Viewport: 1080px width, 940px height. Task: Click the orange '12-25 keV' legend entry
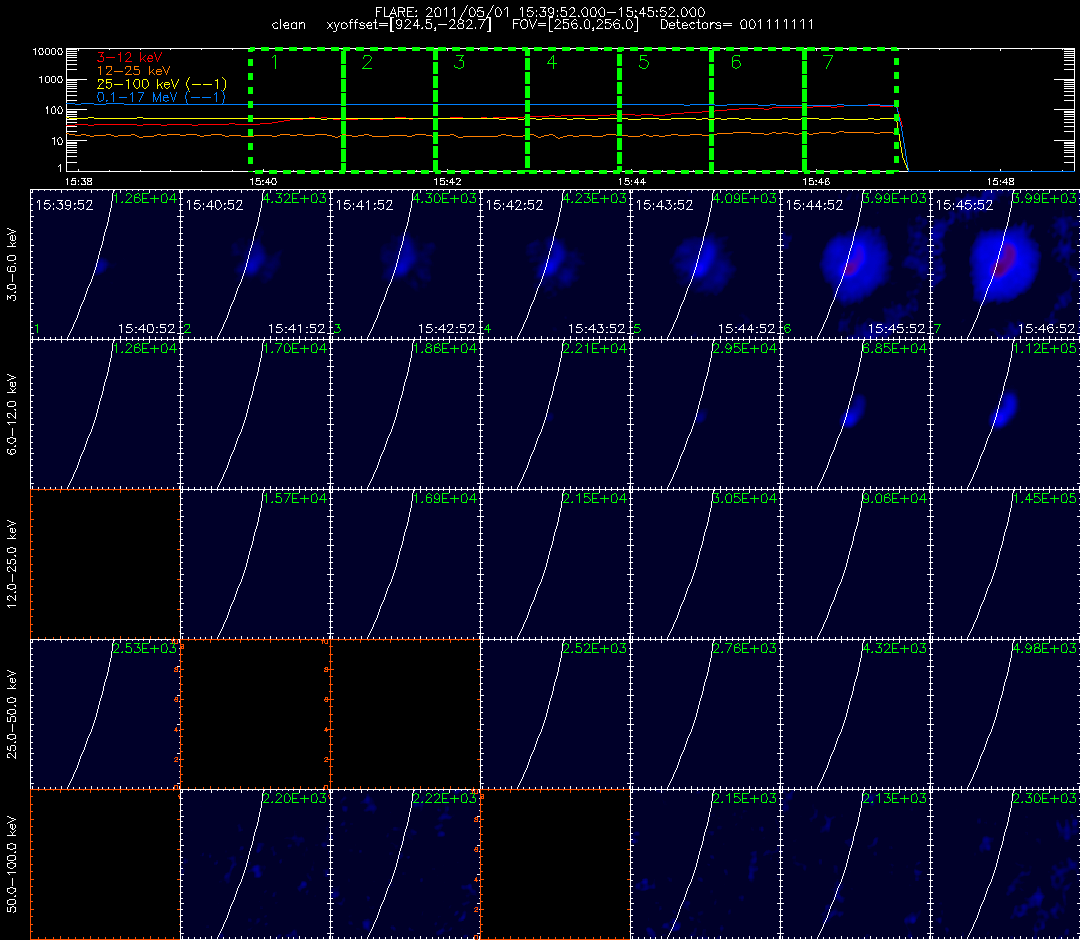pyautogui.click(x=134, y=70)
